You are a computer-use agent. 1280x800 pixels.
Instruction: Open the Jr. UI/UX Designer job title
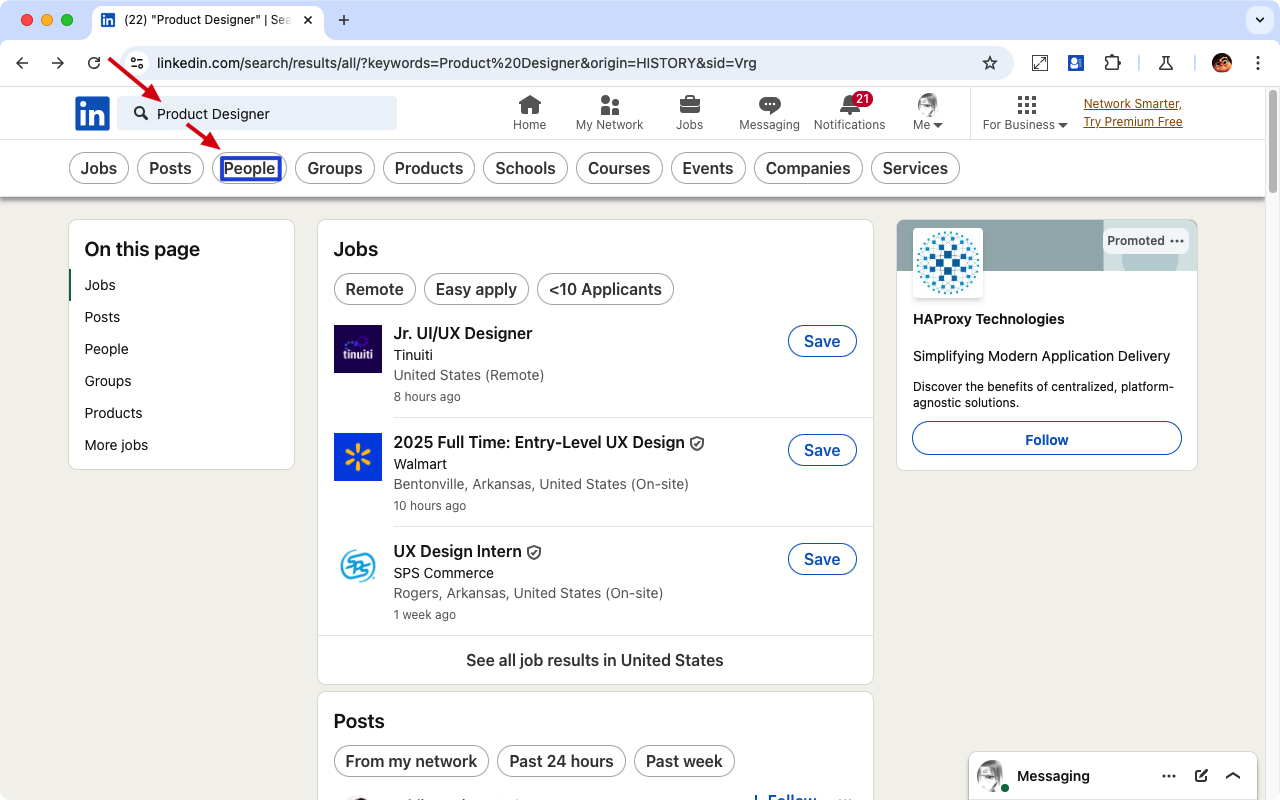[463, 333]
